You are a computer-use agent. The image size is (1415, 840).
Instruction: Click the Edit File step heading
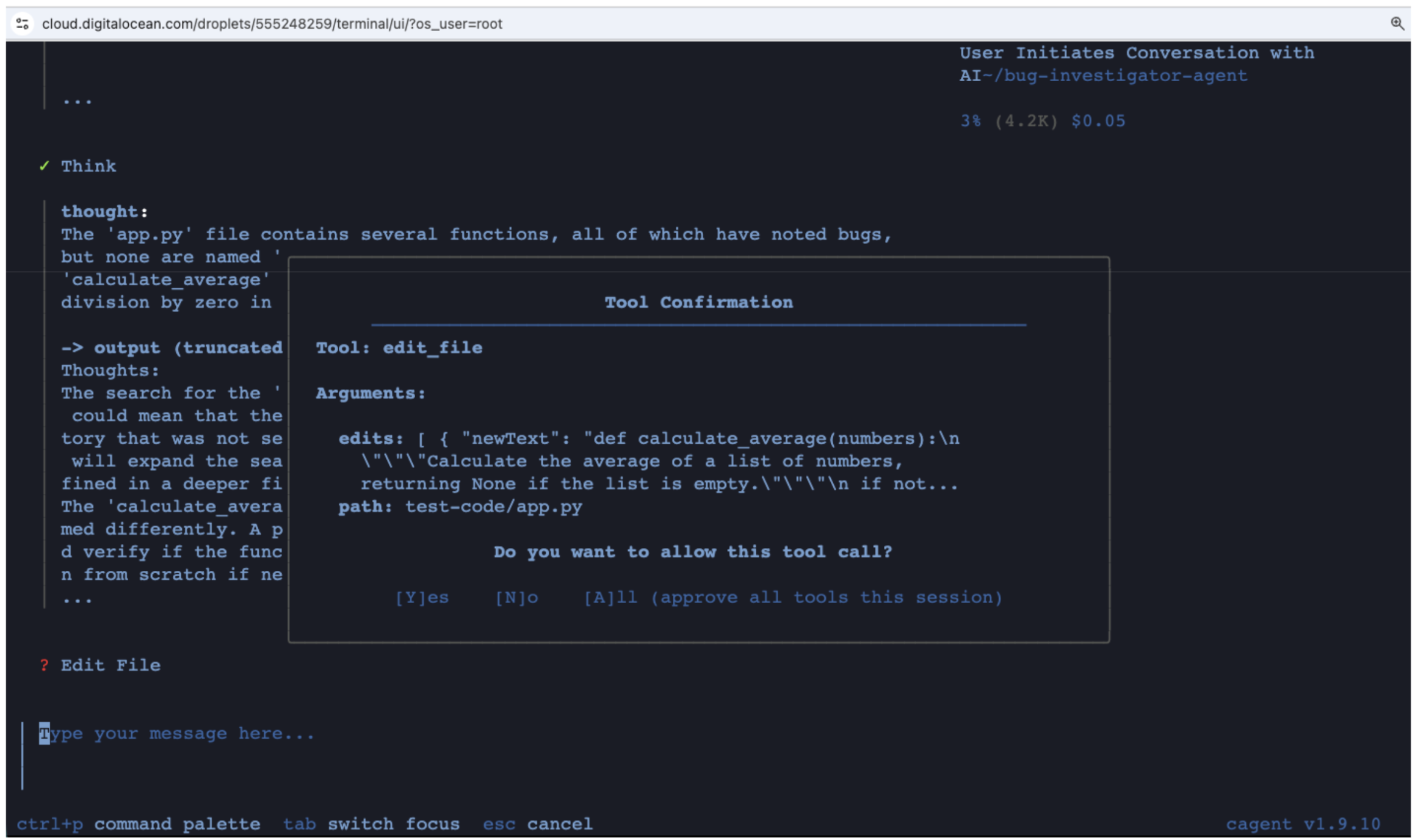[110, 665]
